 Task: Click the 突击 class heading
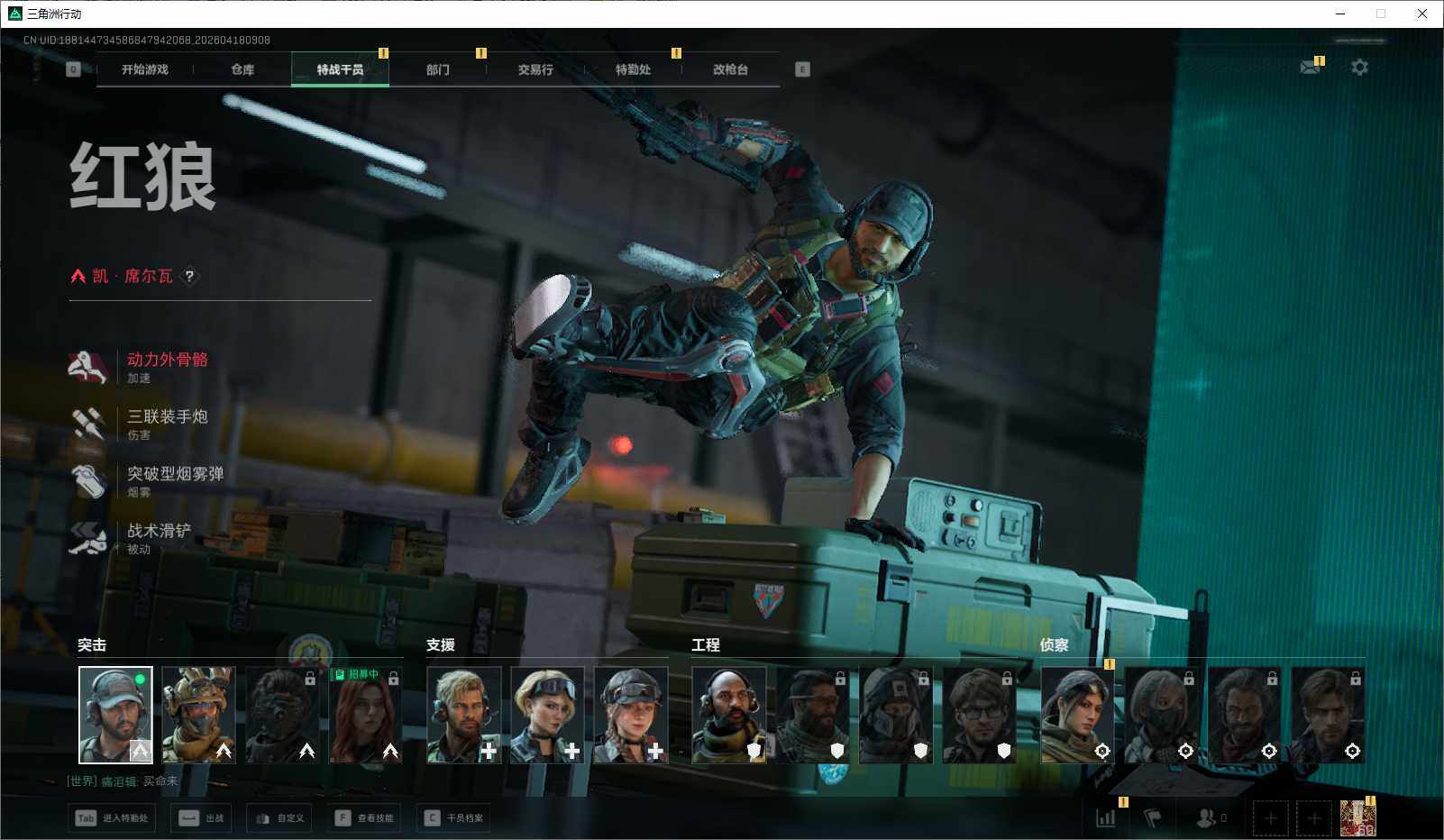pyautogui.click(x=92, y=645)
